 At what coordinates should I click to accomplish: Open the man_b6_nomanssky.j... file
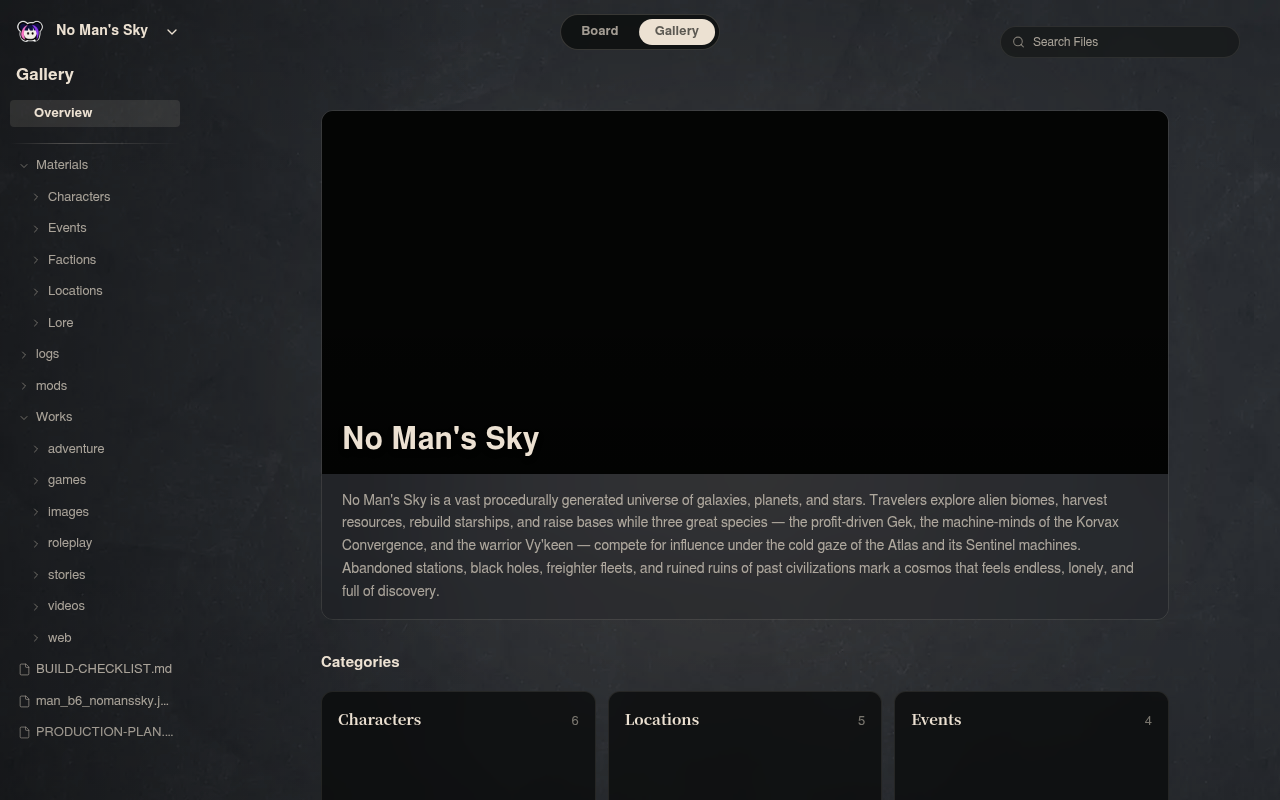pos(102,701)
